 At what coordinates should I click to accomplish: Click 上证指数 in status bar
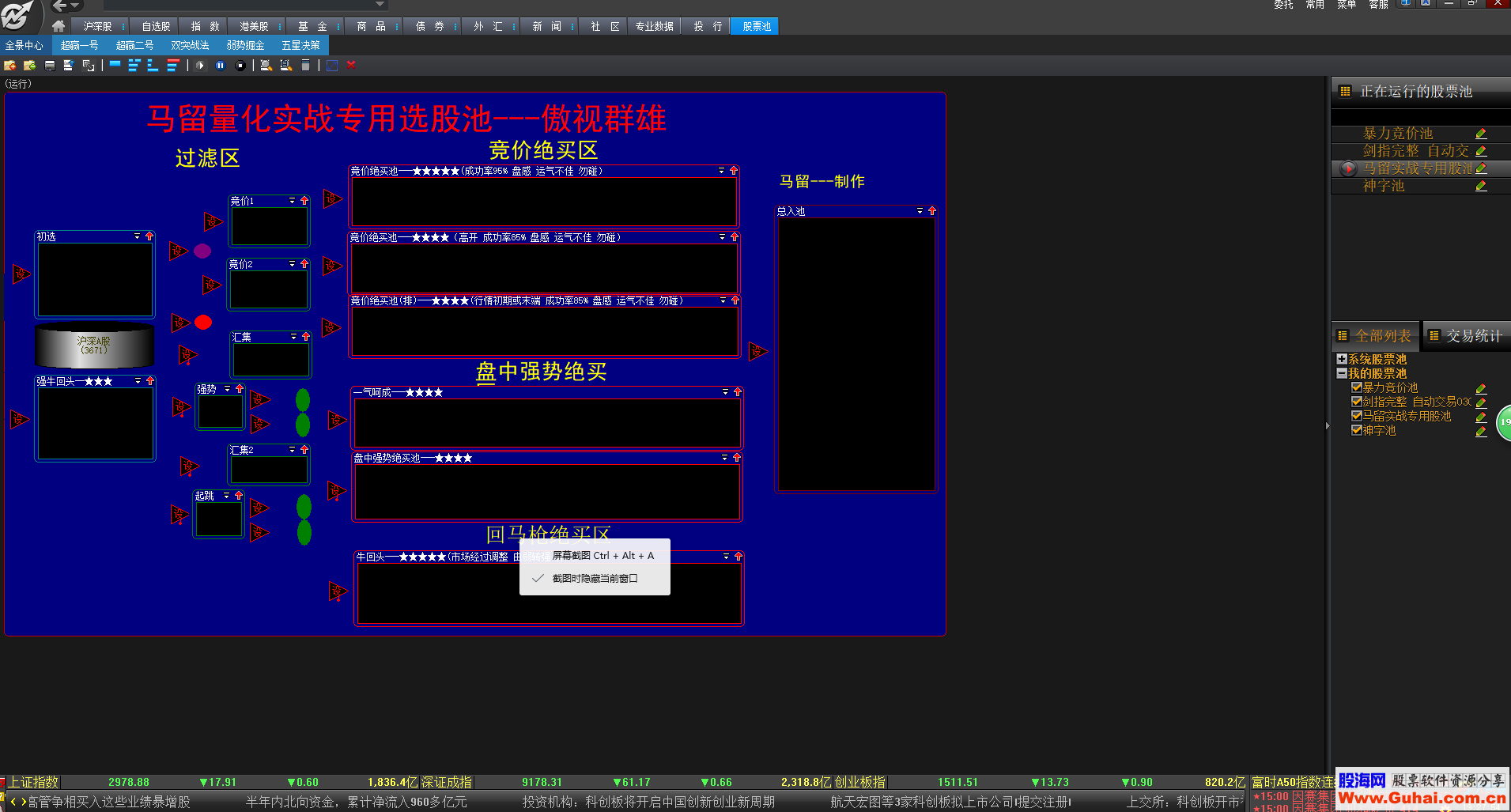tap(33, 782)
